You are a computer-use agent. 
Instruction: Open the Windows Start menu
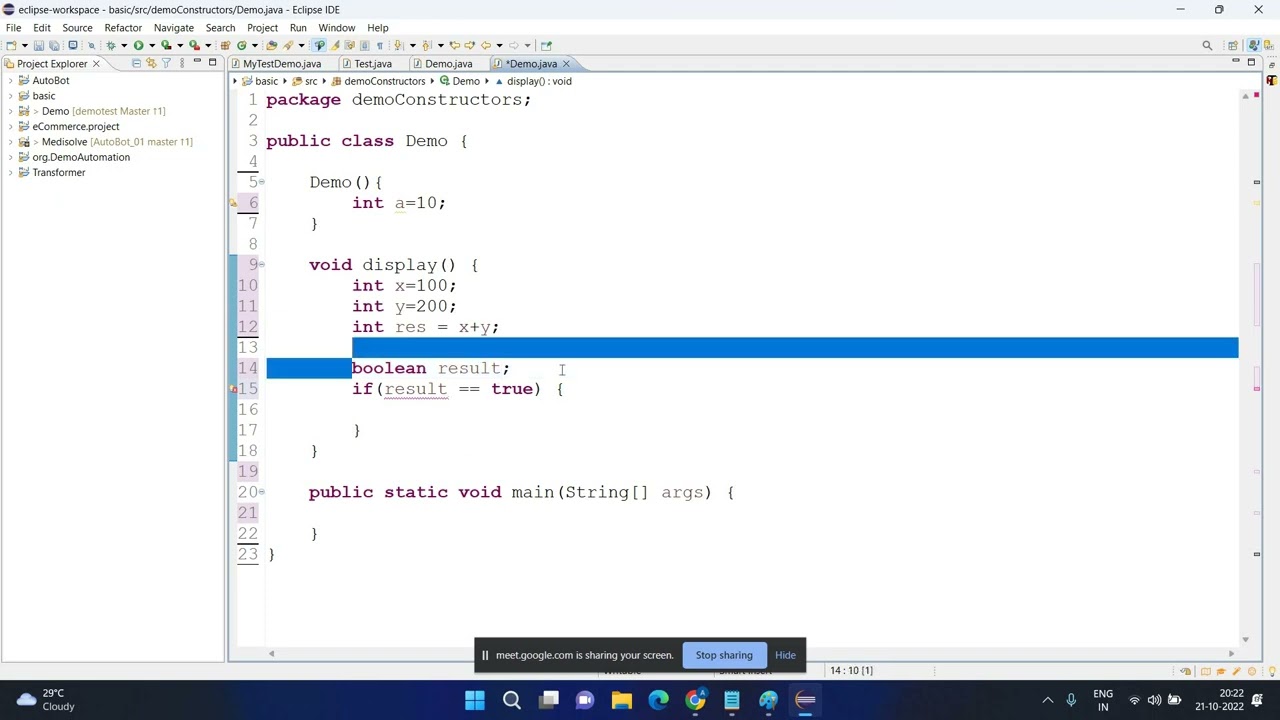pyautogui.click(x=475, y=700)
